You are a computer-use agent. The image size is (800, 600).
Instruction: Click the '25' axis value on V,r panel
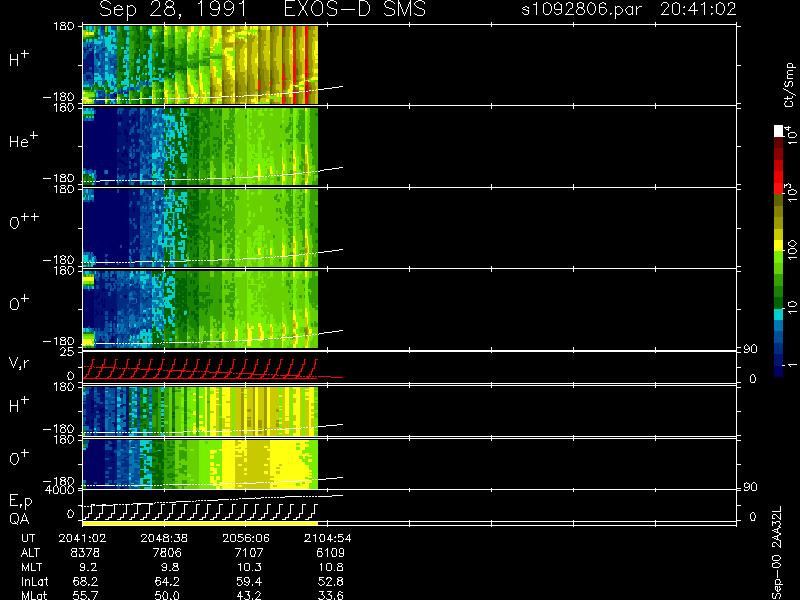point(67,352)
